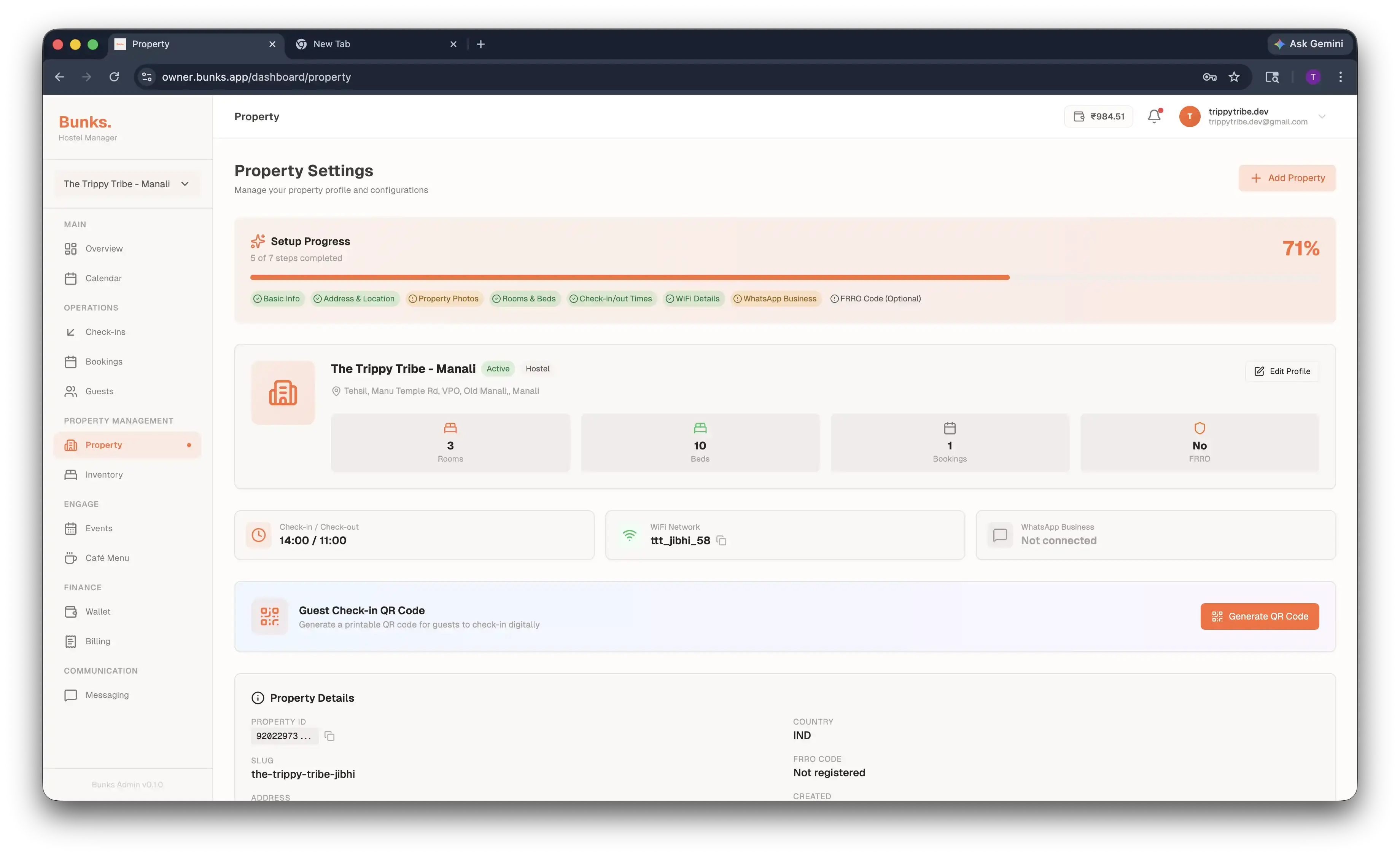This screenshot has height=857, width=1400.
Task: Click the Basic Info step chip
Action: pos(277,299)
